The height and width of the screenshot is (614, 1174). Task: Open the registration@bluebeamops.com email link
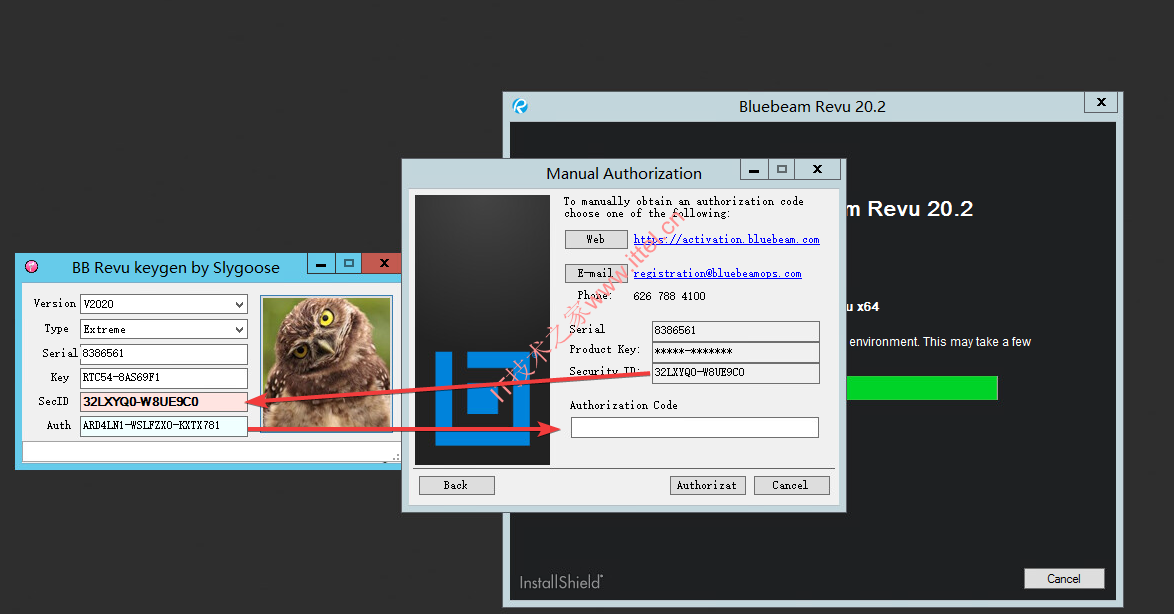click(717, 273)
